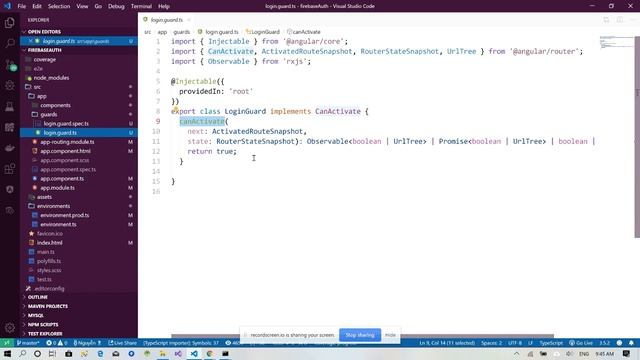This screenshot has width=640, height=360.
Task: Click Go Live in the status bar
Action: pyautogui.click(x=581, y=343)
